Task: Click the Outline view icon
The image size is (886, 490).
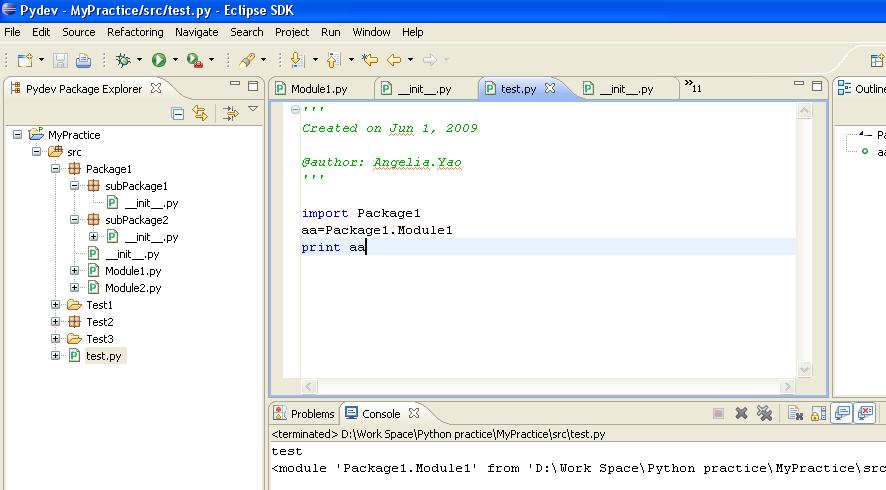Action: (x=844, y=88)
